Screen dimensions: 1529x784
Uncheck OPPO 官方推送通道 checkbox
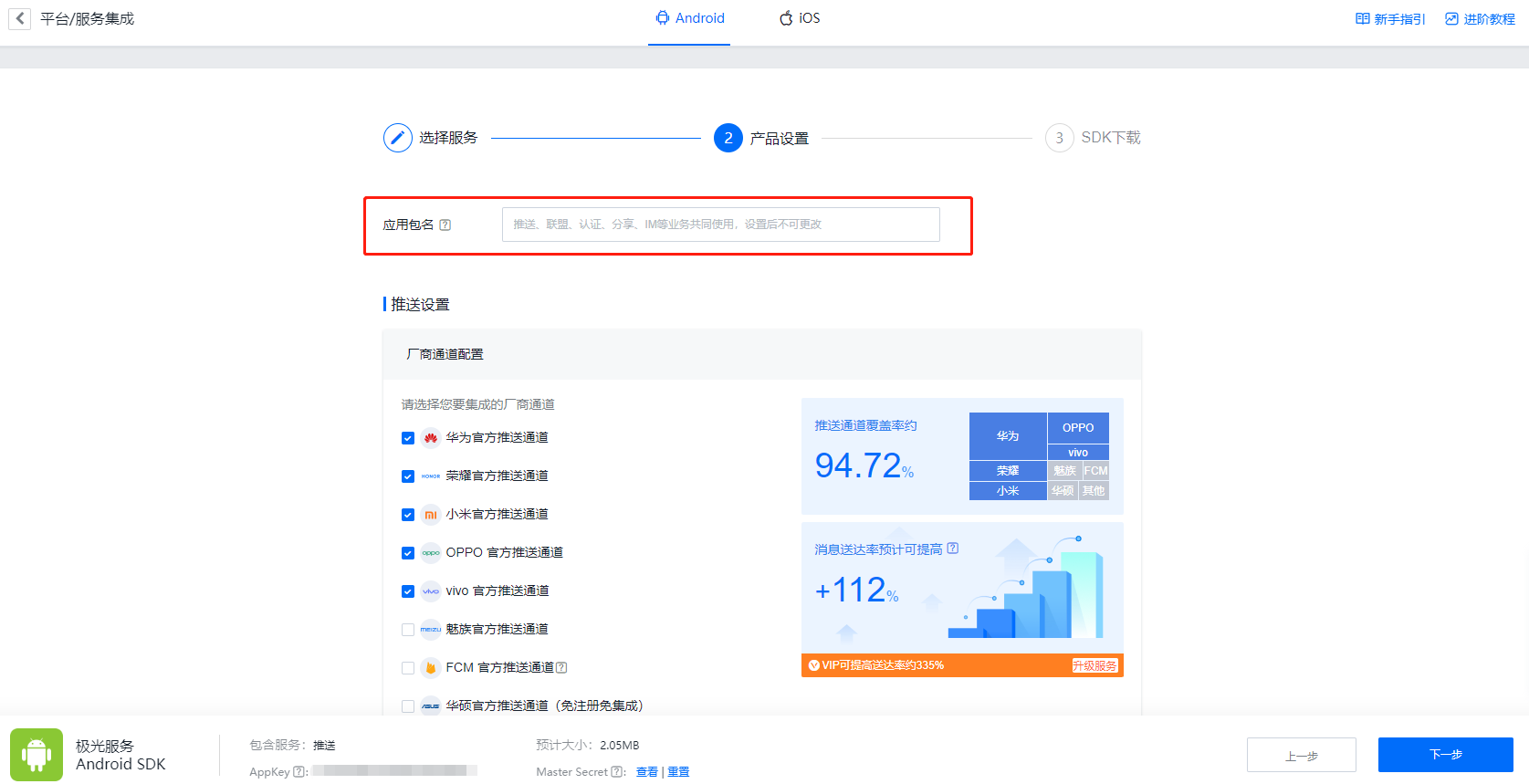coord(408,553)
